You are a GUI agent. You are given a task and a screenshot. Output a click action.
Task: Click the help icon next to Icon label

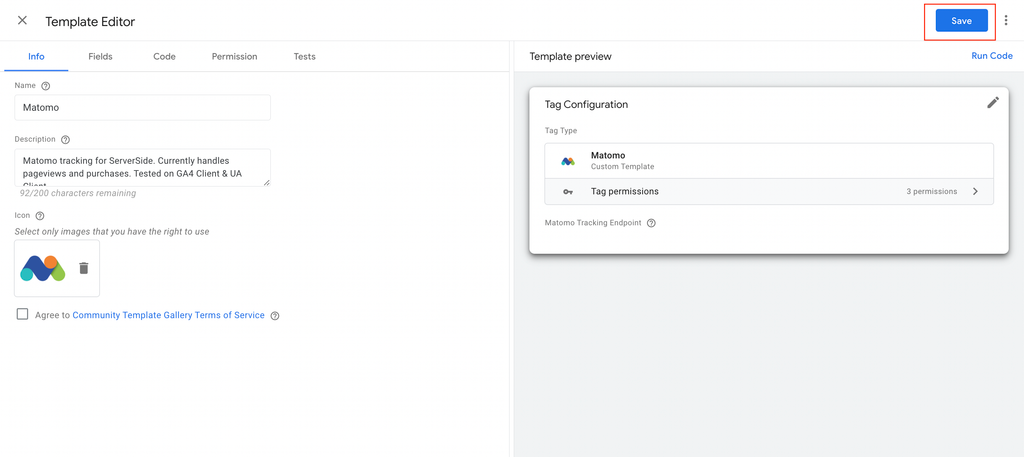pyautogui.click(x=39, y=215)
